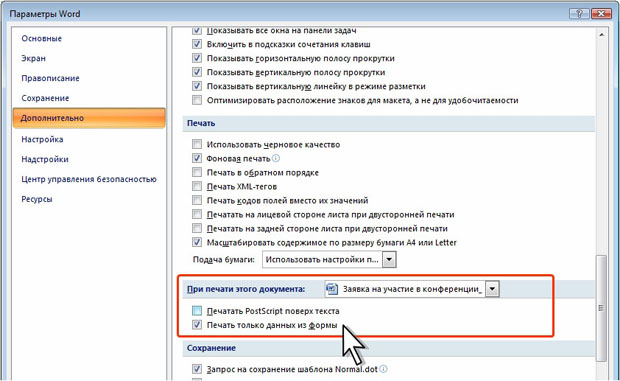Enable Печать кодов полей вместо их значений
The height and width of the screenshot is (381, 620).
tap(197, 200)
